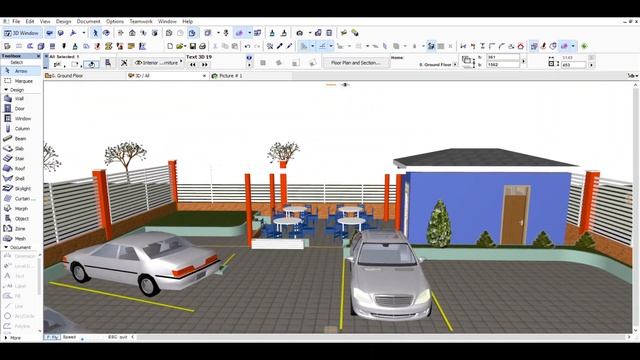Viewport: 640px width, 360px height.
Task: Close the Toolbox panel
Action: [39, 56]
